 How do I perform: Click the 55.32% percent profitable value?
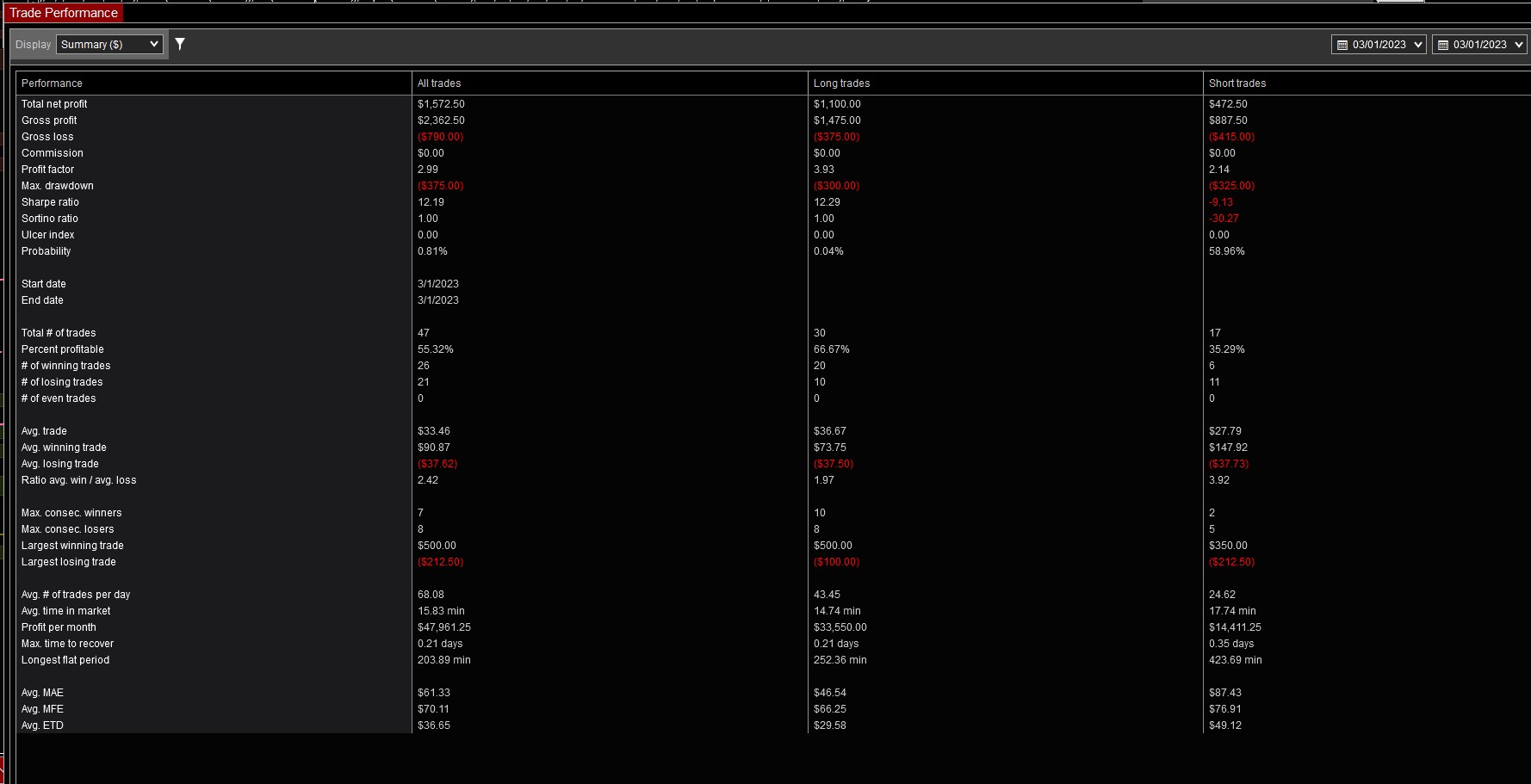(436, 349)
